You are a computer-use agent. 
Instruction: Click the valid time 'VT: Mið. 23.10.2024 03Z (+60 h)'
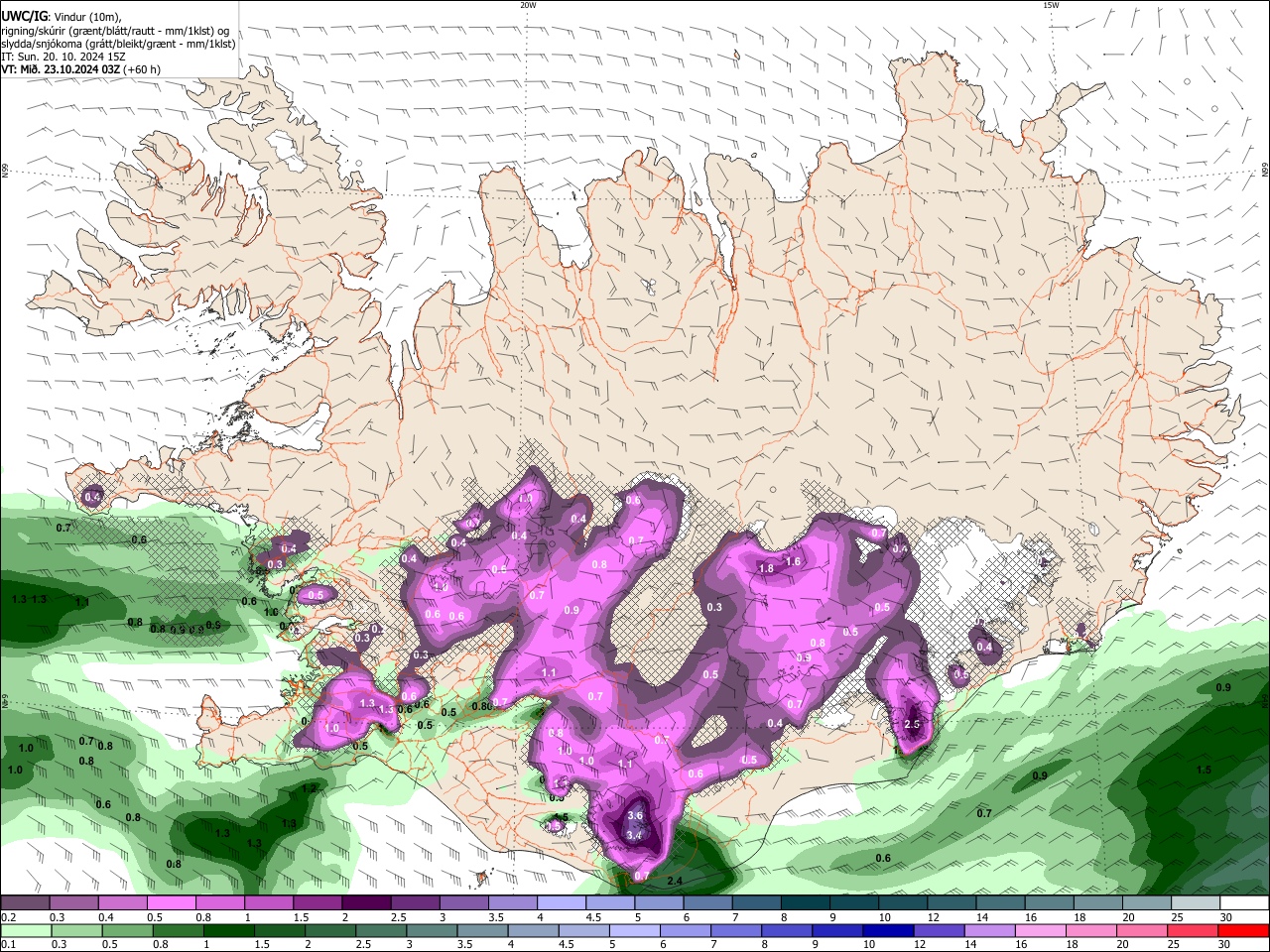point(80,69)
